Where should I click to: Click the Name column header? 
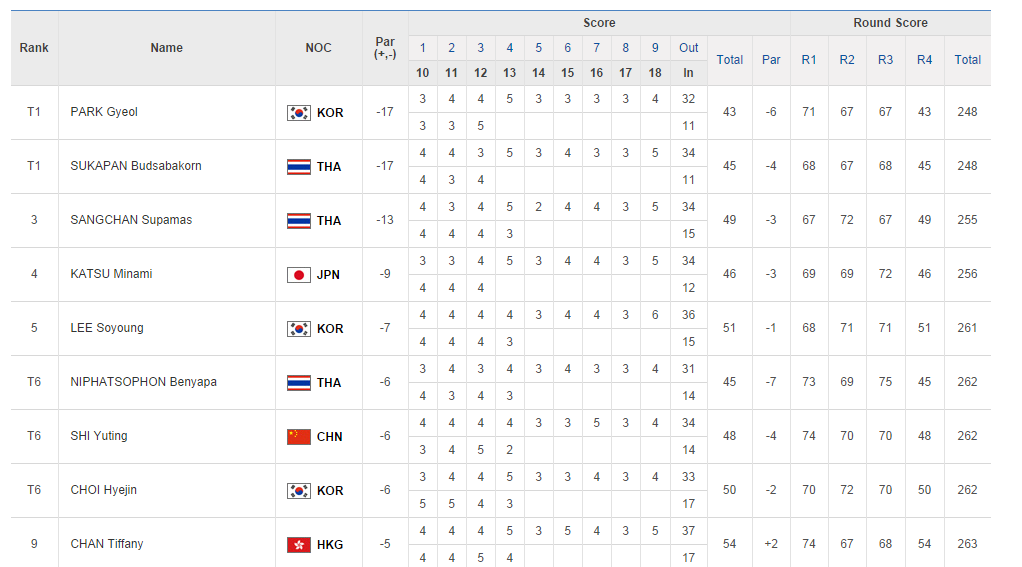pos(167,48)
